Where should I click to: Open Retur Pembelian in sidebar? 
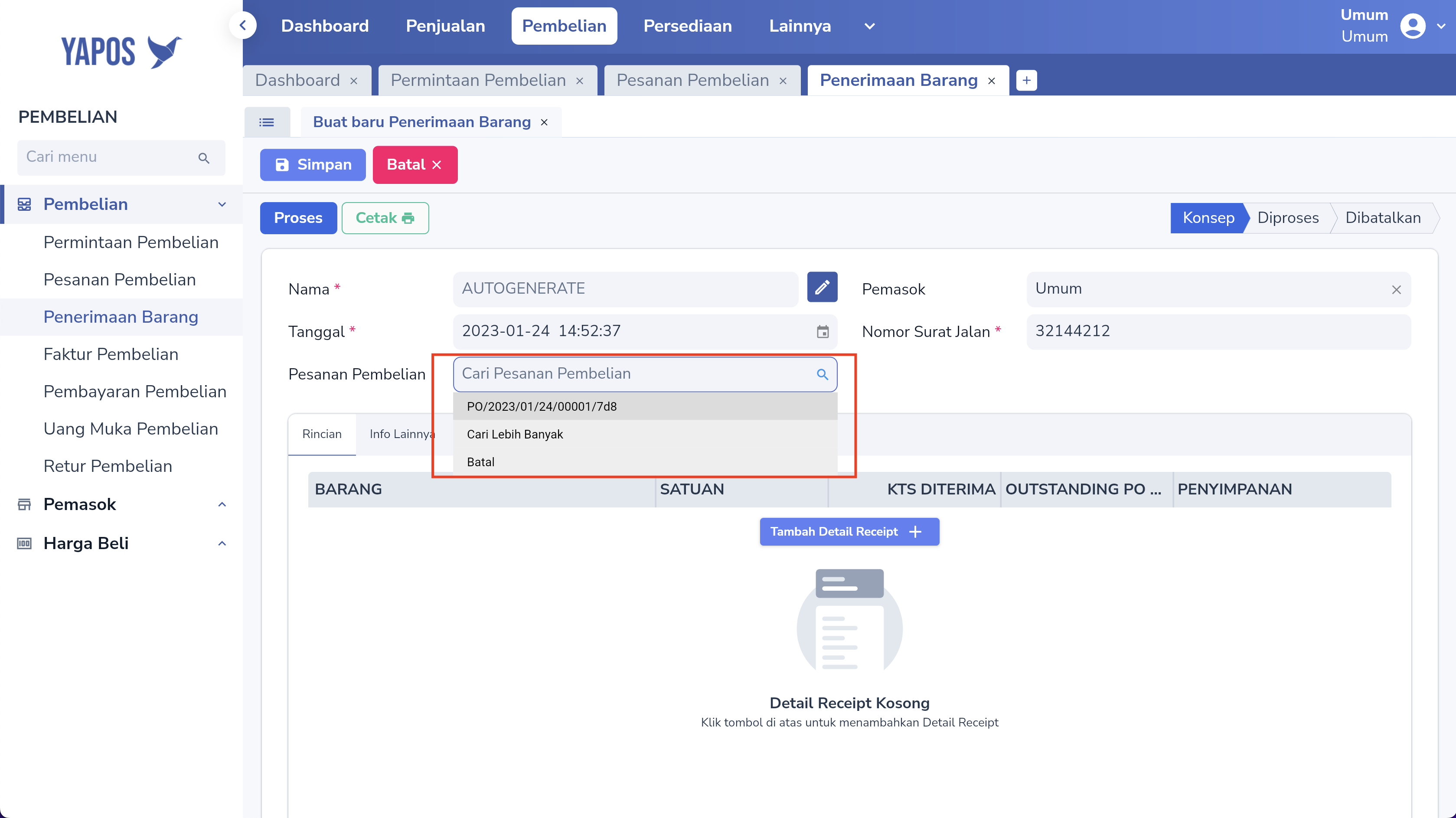pos(108,466)
